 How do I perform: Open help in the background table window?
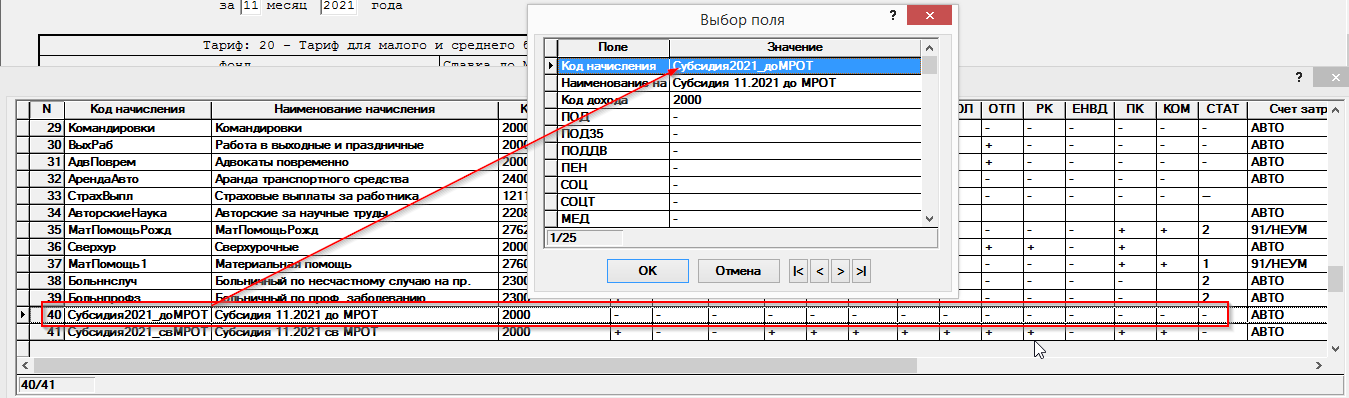click(x=1298, y=77)
